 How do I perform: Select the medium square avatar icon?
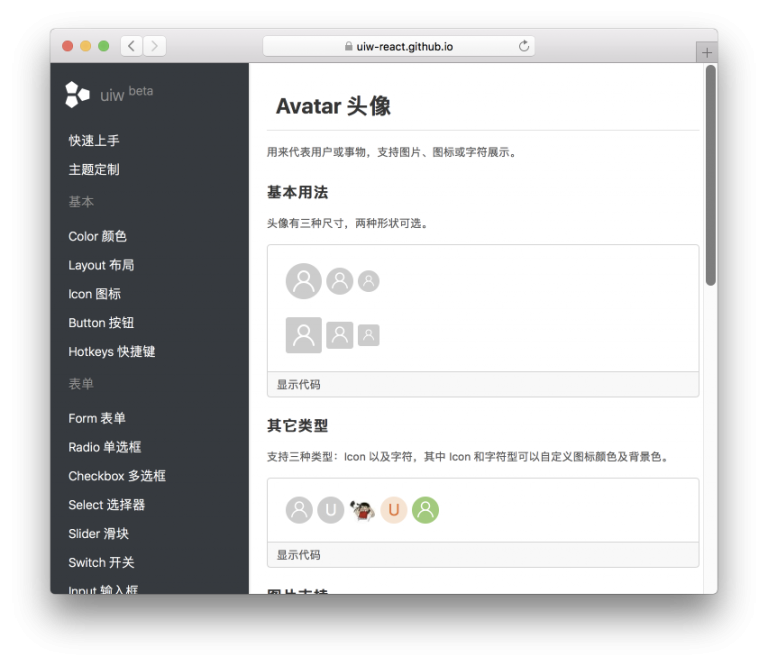click(x=339, y=335)
